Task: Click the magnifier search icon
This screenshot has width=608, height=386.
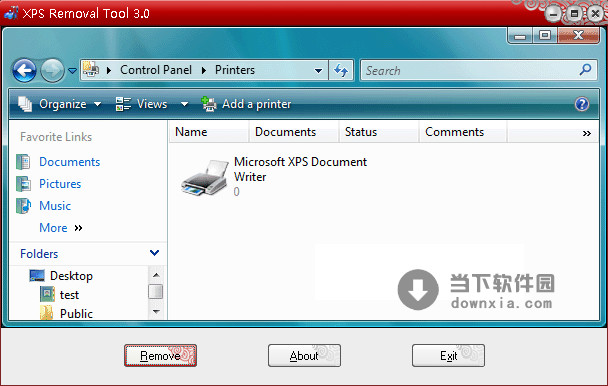Action: point(586,70)
